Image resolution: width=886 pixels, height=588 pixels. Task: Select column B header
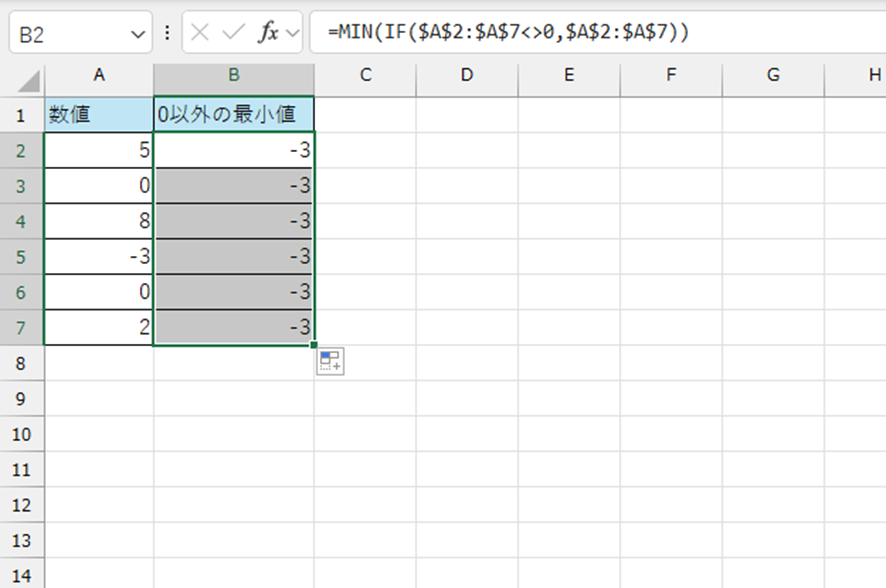point(233,75)
